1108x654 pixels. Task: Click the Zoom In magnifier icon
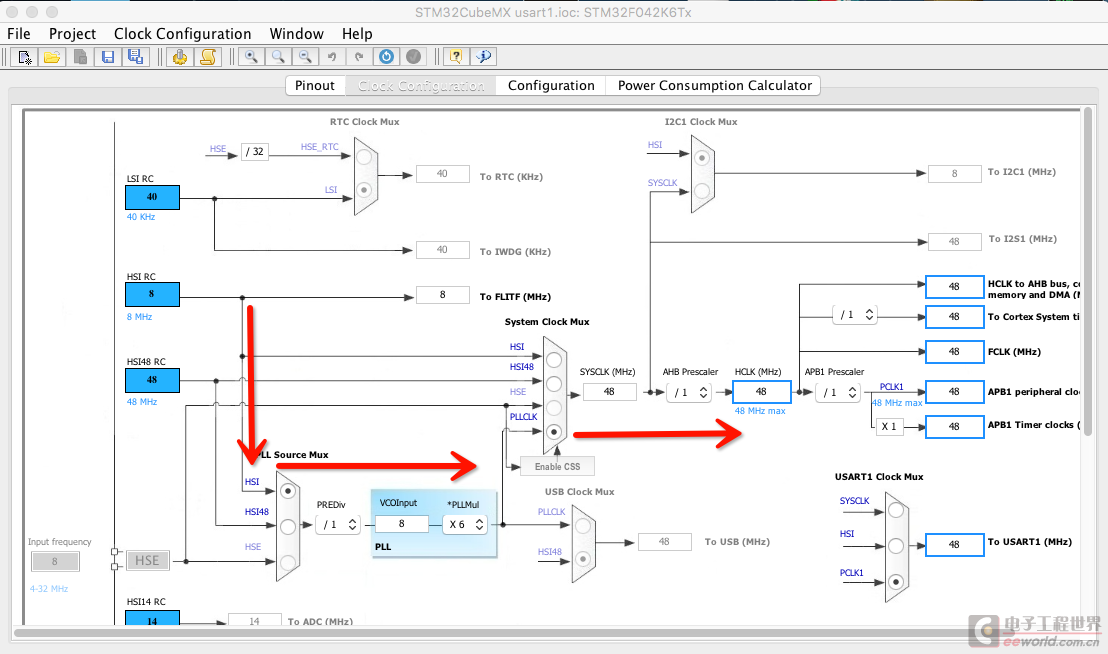click(251, 57)
